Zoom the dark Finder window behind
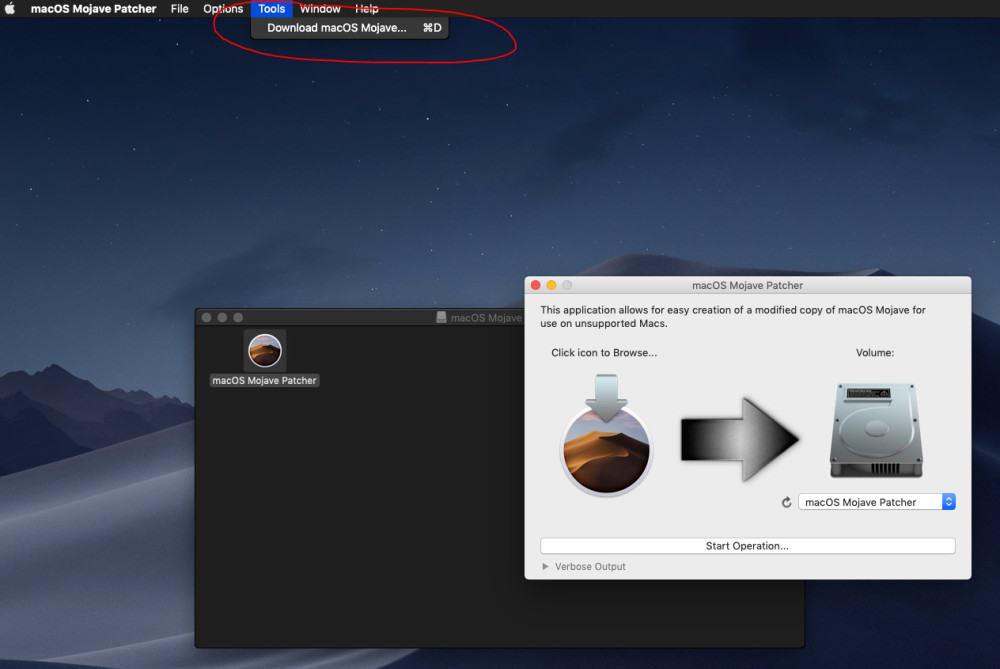The image size is (1000, 669). [x=238, y=317]
